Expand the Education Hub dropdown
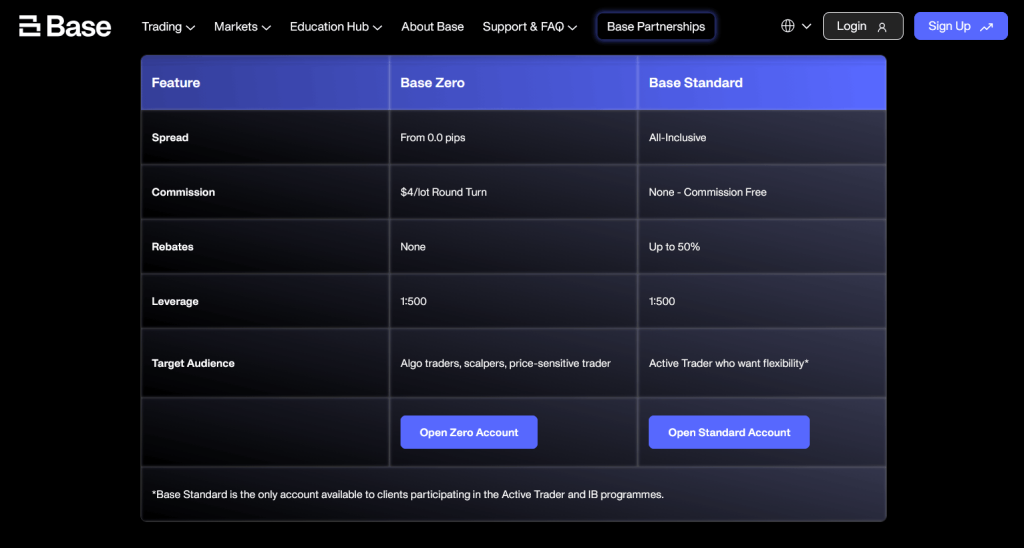The image size is (1024, 548). pyautogui.click(x=336, y=27)
